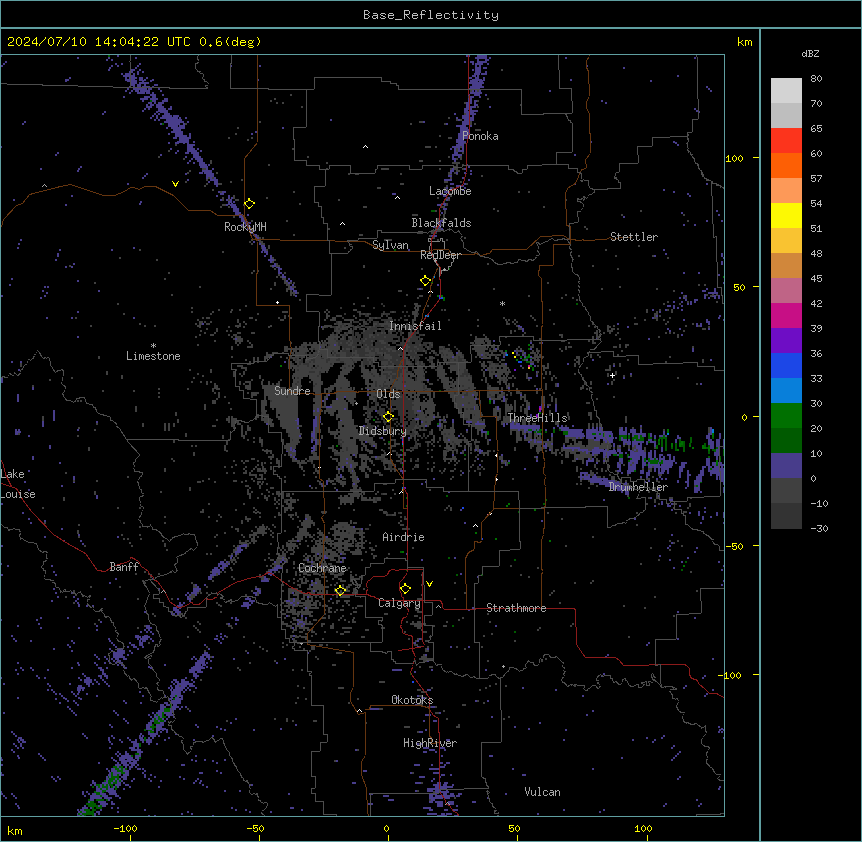Screen dimensions: 862x842
Task: Click the Drumheller label
Action: coord(638,487)
